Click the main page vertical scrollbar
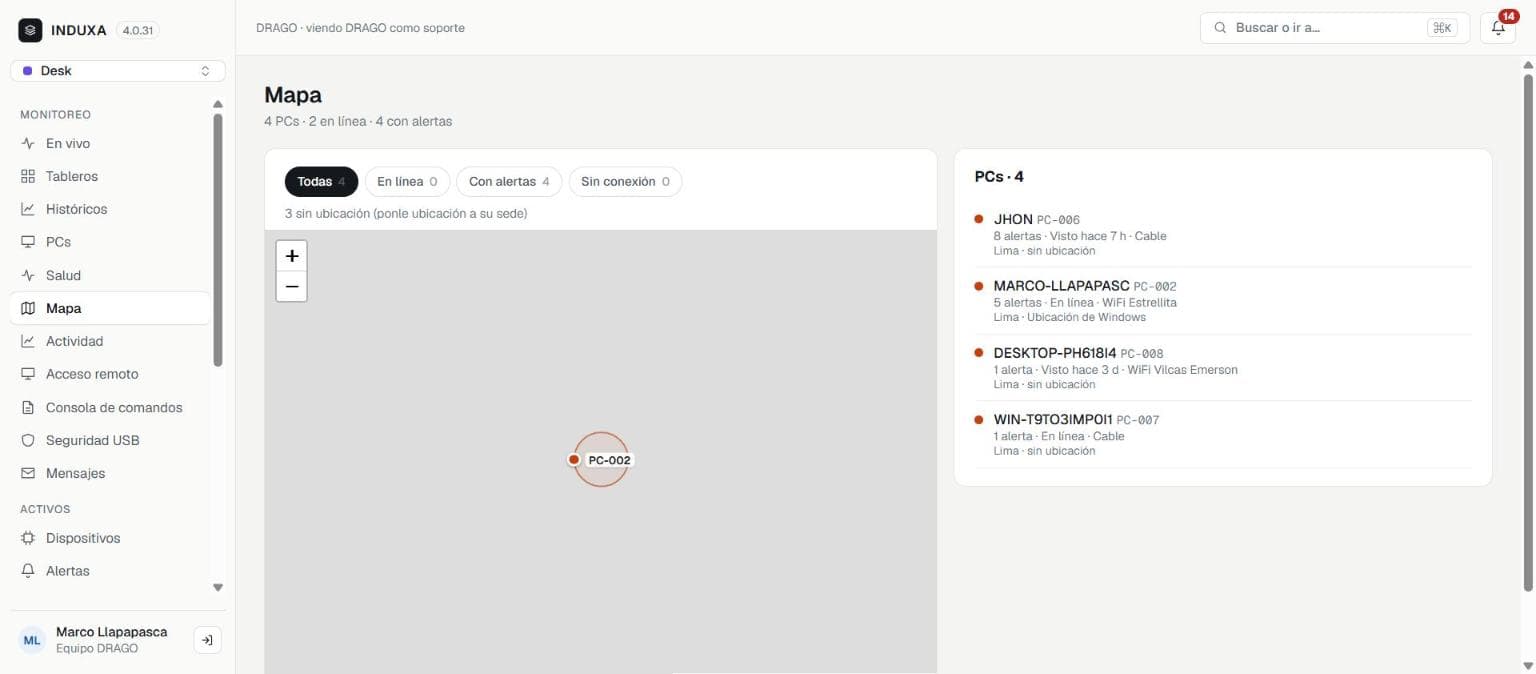The image size is (1536, 674). [x=1528, y=332]
